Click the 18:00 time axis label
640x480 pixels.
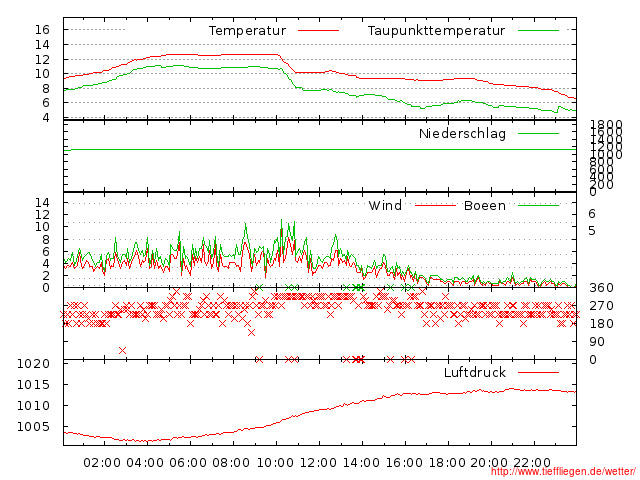(x=447, y=463)
